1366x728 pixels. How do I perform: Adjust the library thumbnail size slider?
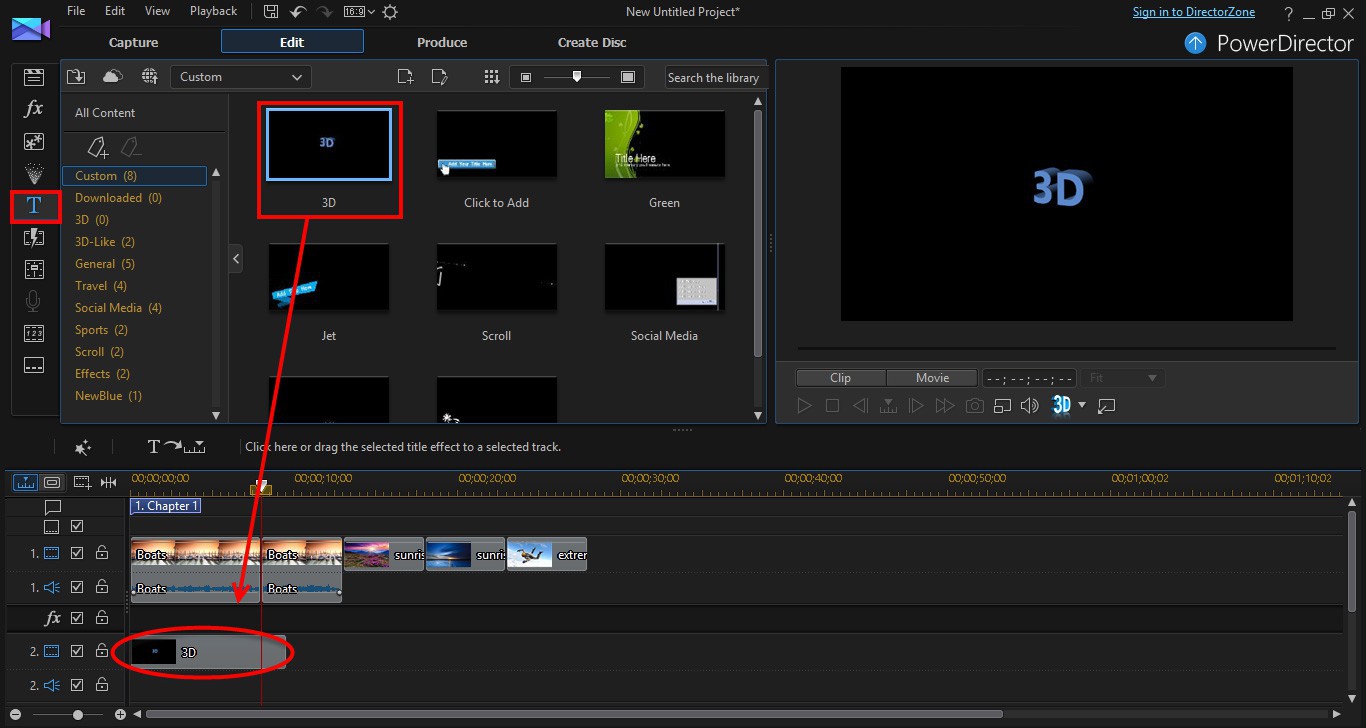pos(577,77)
